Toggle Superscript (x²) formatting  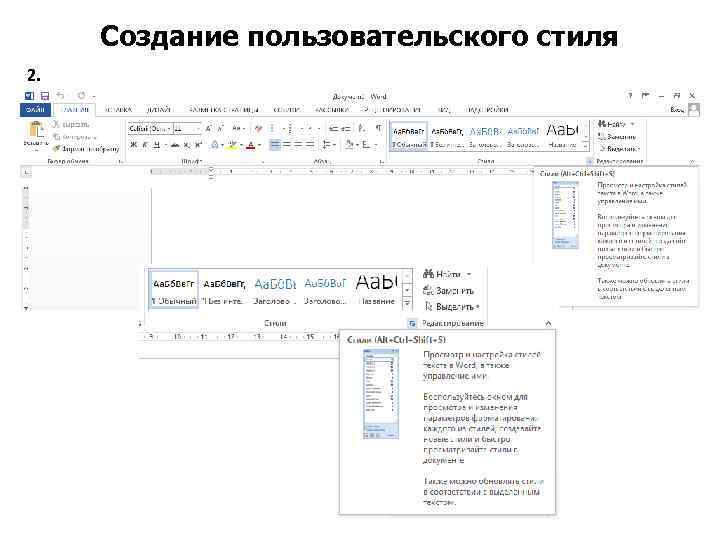tap(198, 145)
